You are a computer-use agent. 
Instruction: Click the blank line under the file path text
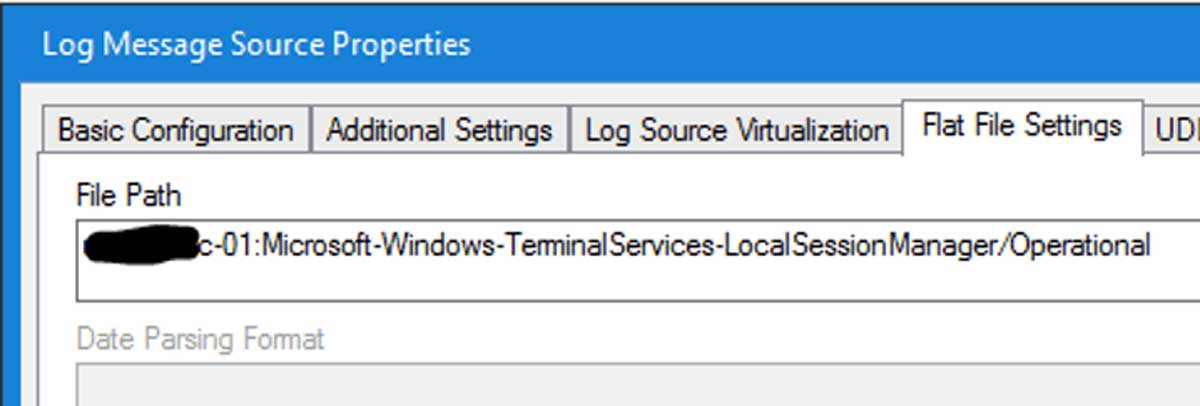640,283
